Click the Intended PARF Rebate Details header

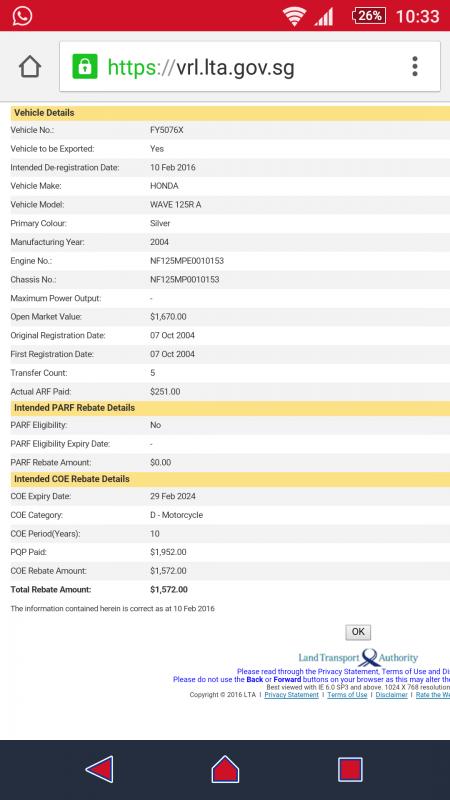pos(230,408)
